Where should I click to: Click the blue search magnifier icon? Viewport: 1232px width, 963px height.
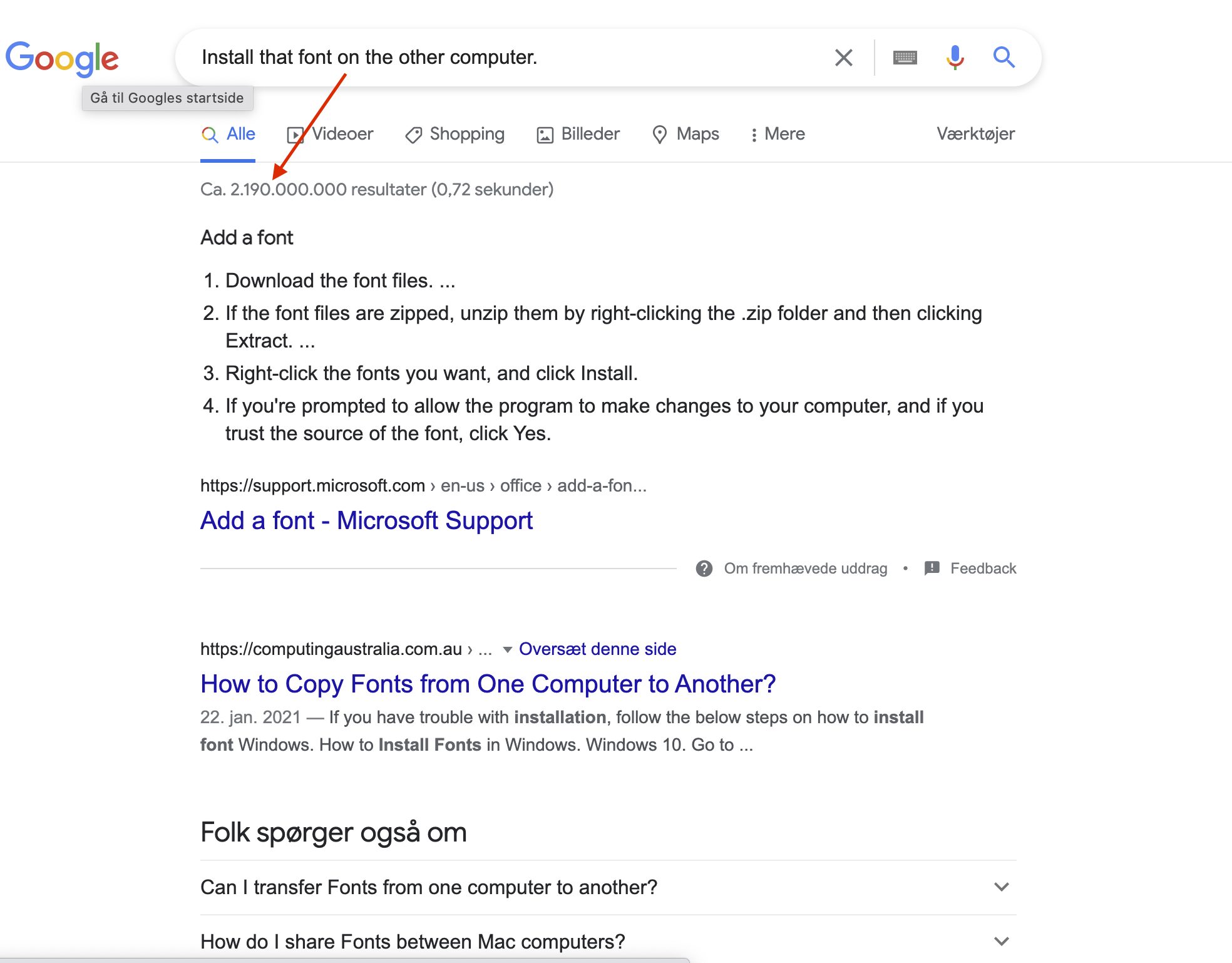pos(1004,58)
